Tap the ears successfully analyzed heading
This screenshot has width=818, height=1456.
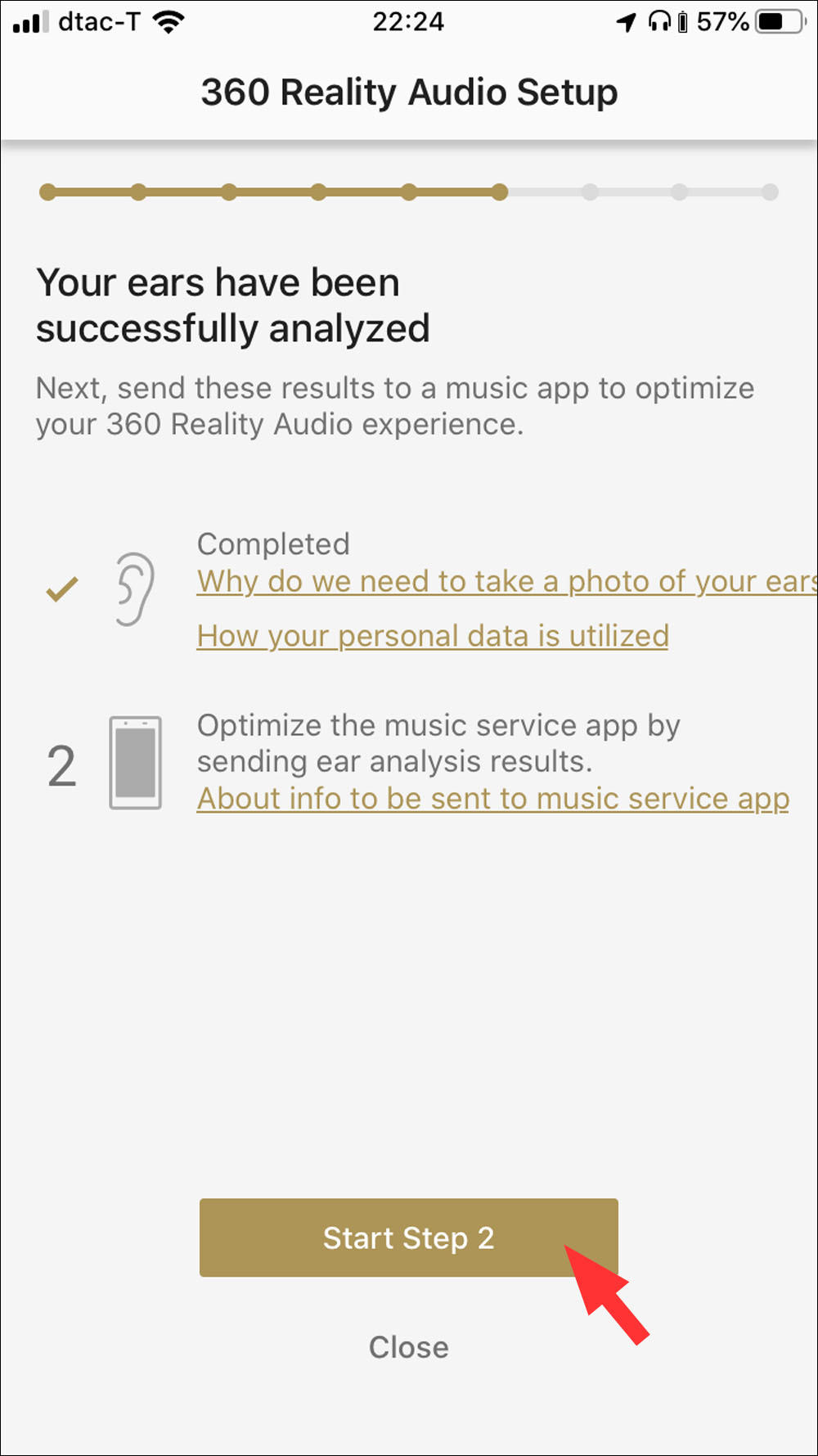(233, 305)
